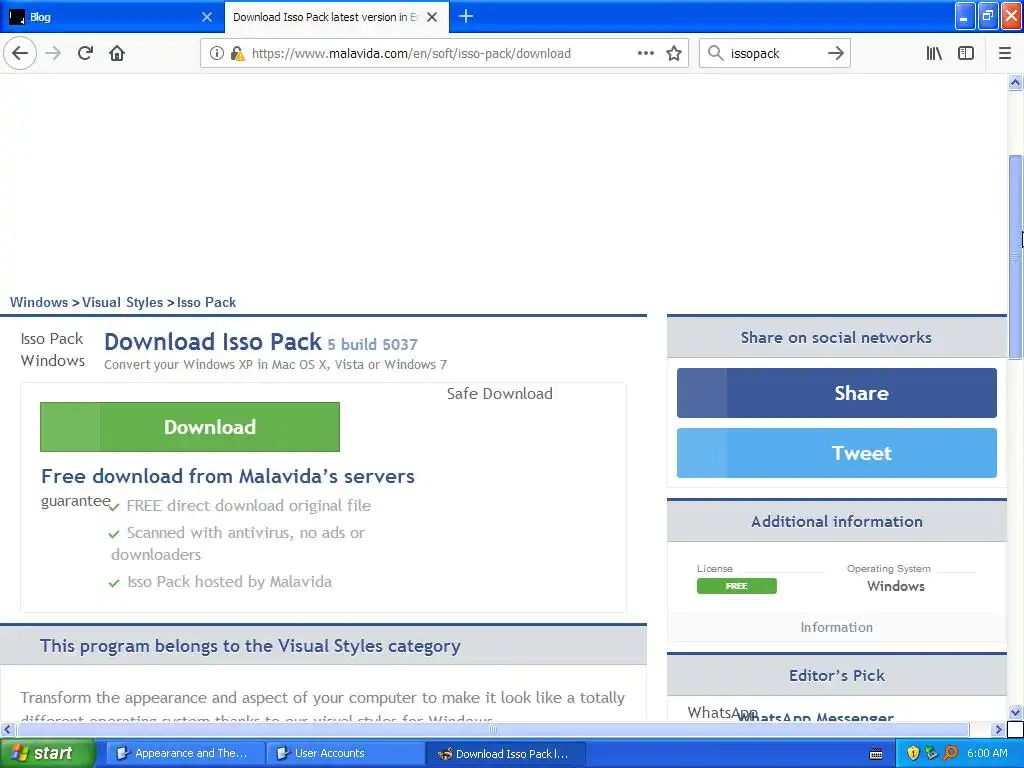Focus the issopack search field
This screenshot has height=768, width=1024.
(775, 54)
